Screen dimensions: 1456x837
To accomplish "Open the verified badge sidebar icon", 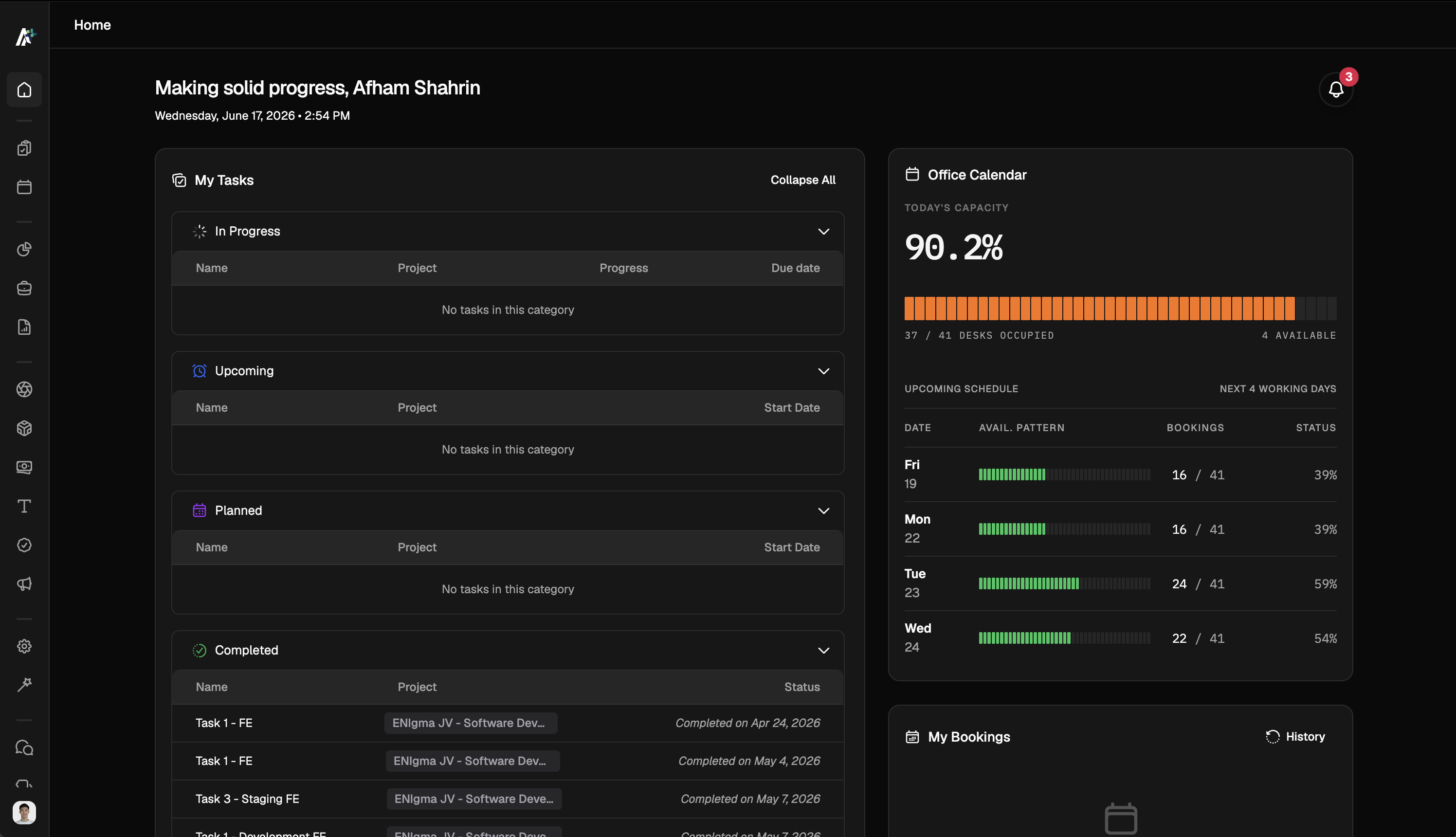I will tap(24, 545).
